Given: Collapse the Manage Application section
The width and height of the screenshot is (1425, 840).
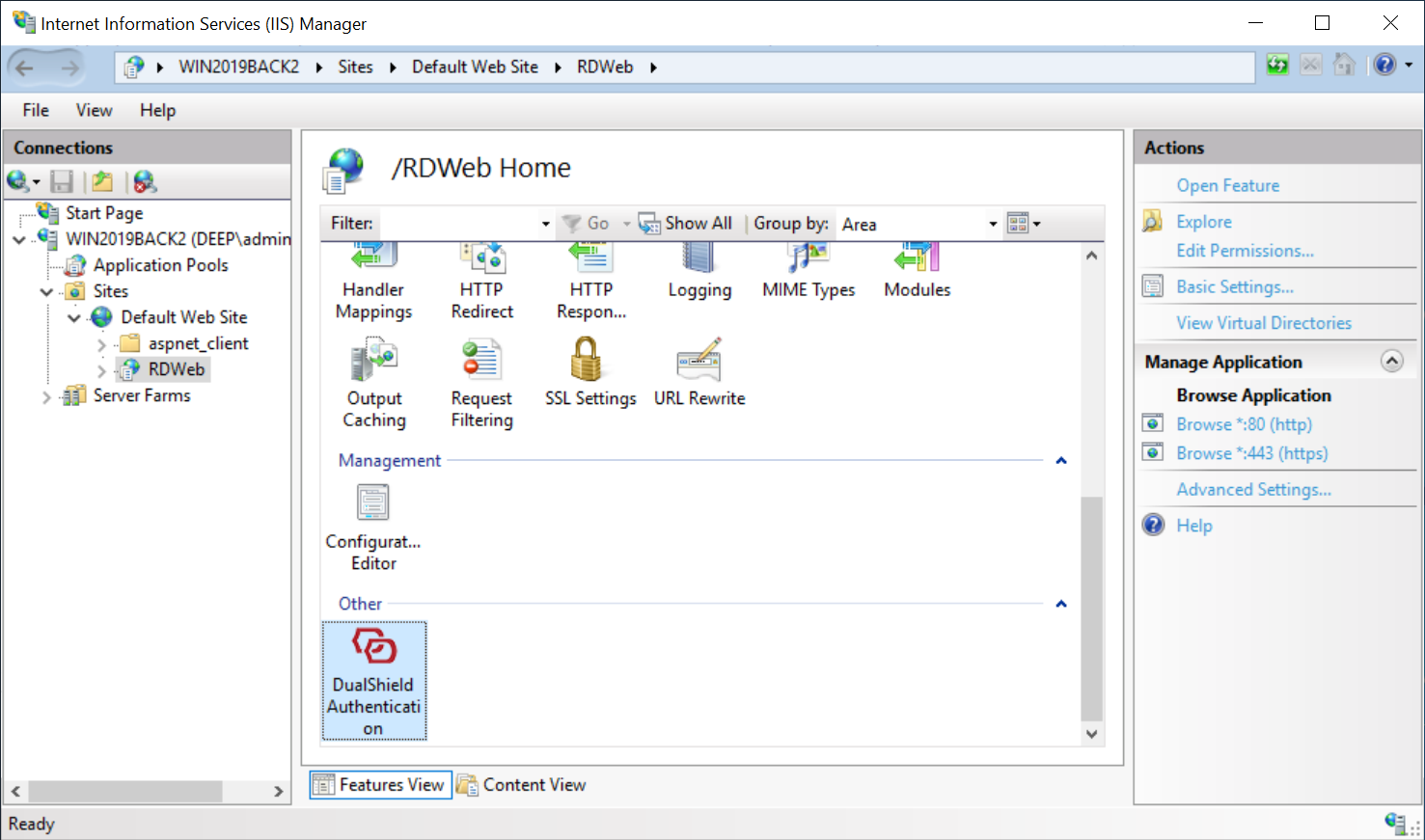Looking at the screenshot, I should click(x=1390, y=362).
